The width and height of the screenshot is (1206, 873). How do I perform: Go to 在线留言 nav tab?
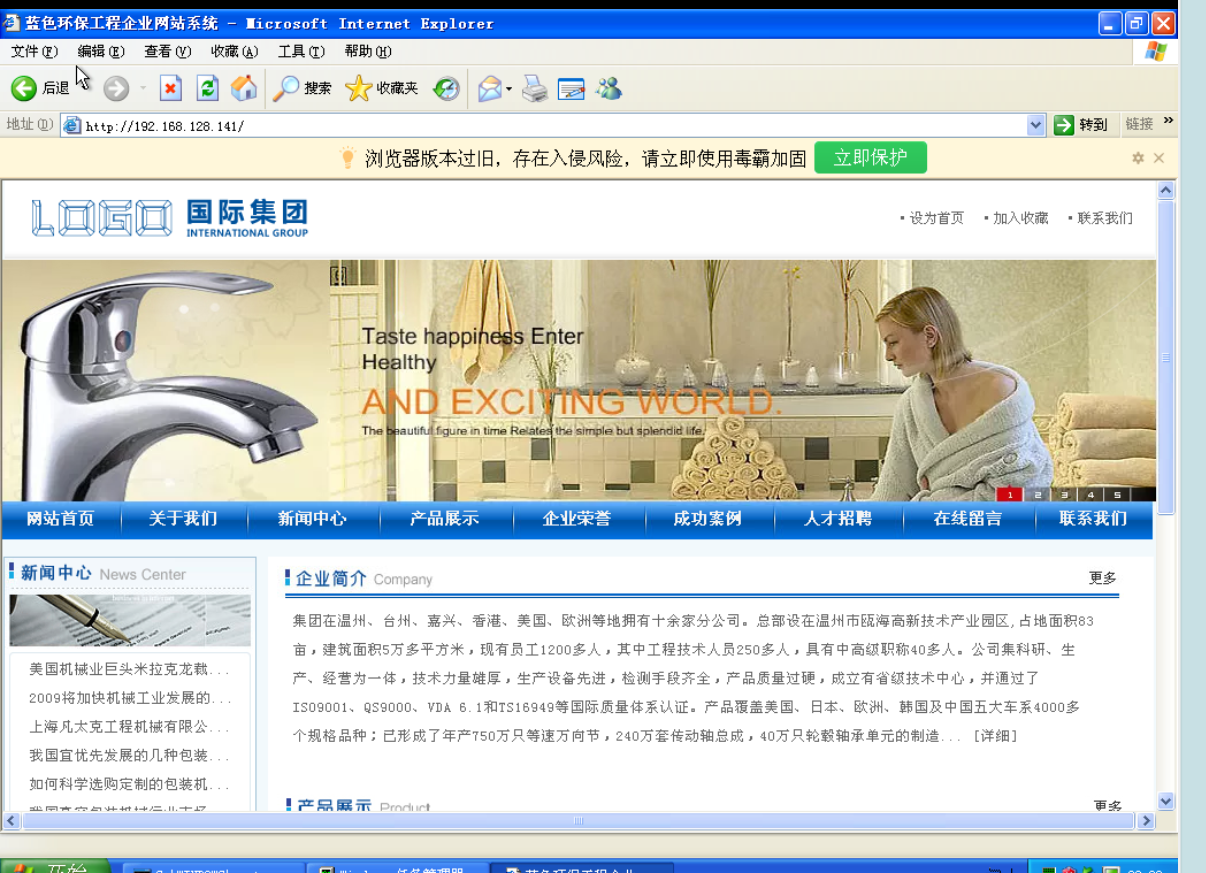(x=968, y=519)
